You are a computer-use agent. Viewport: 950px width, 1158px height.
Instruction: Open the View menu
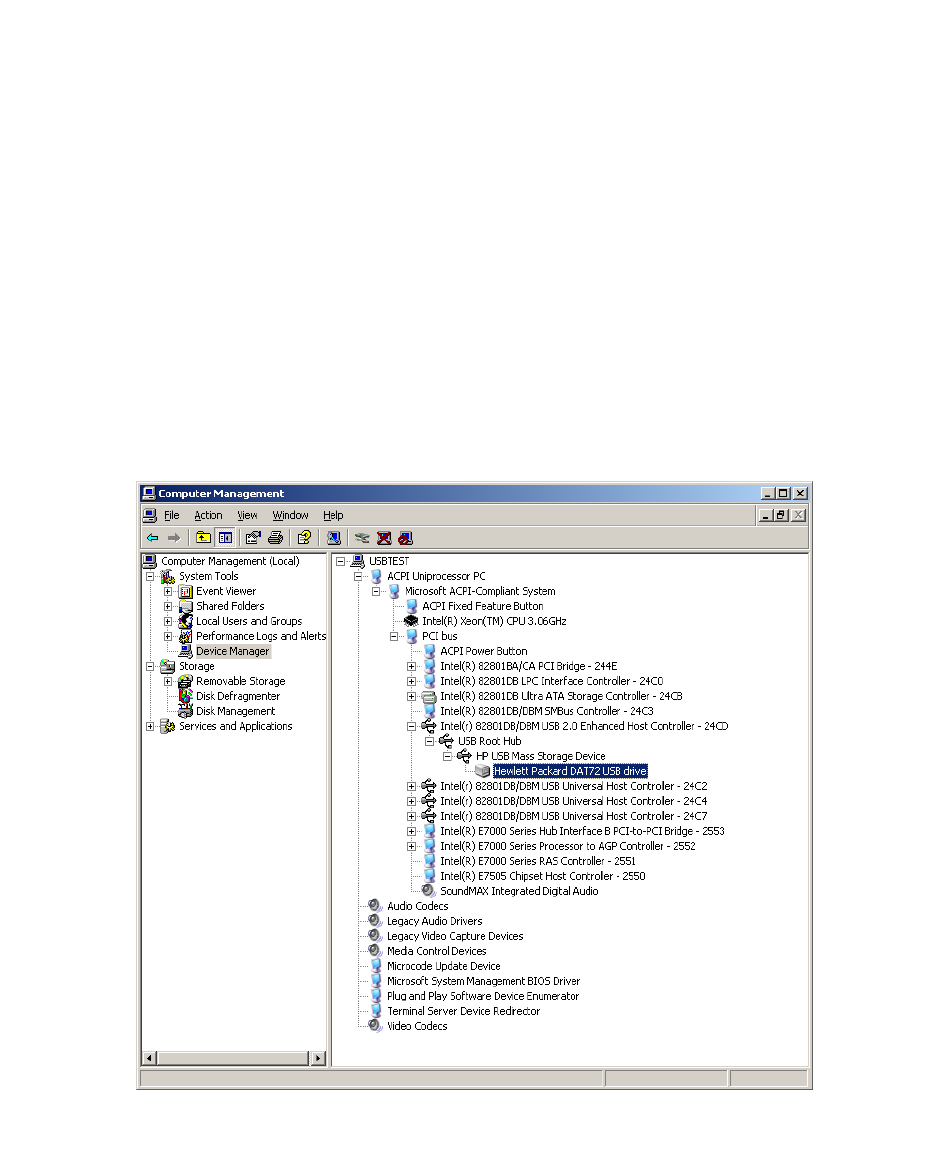(247, 515)
